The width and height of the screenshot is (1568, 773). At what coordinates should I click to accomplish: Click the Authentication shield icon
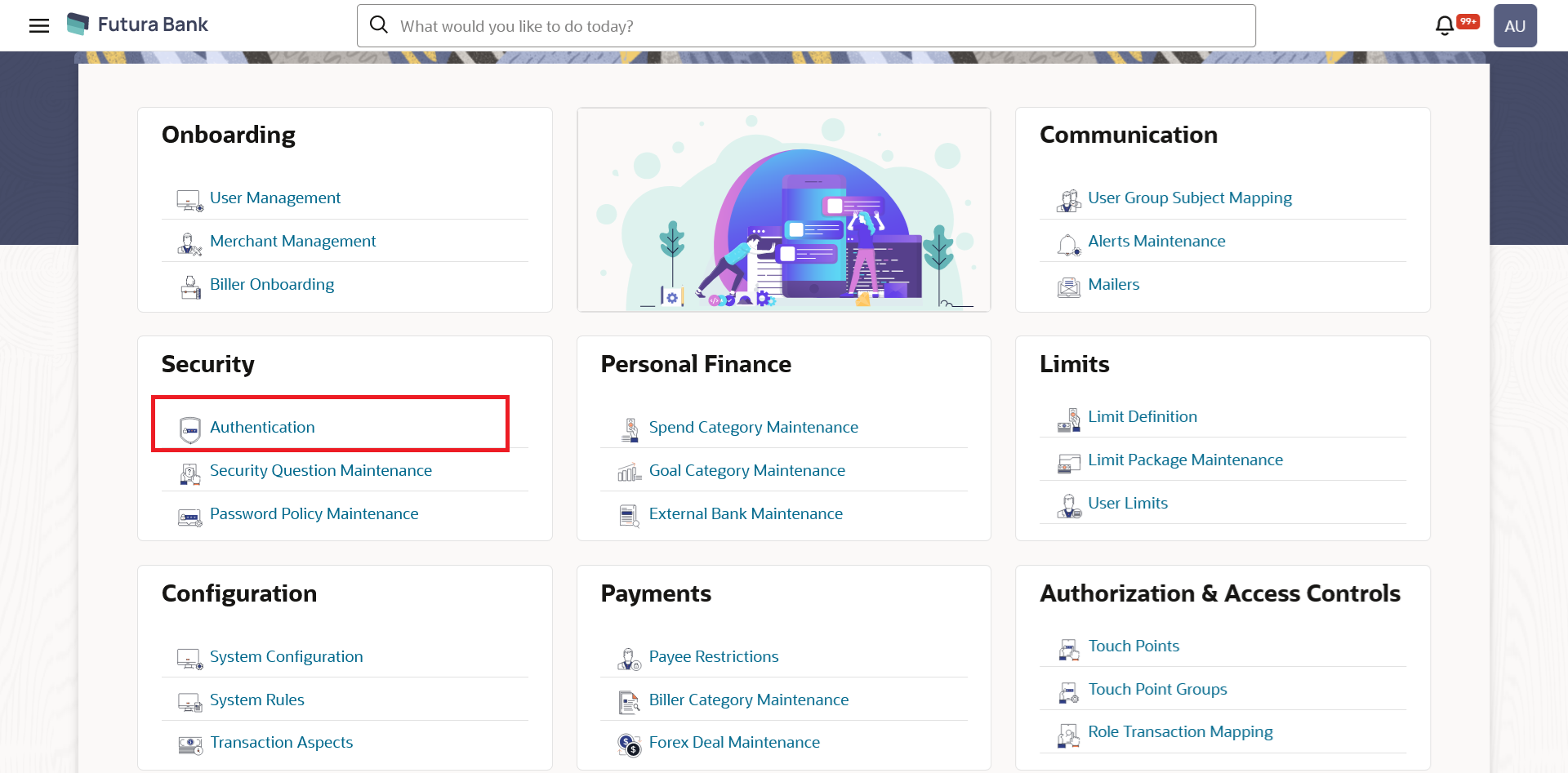click(x=190, y=429)
